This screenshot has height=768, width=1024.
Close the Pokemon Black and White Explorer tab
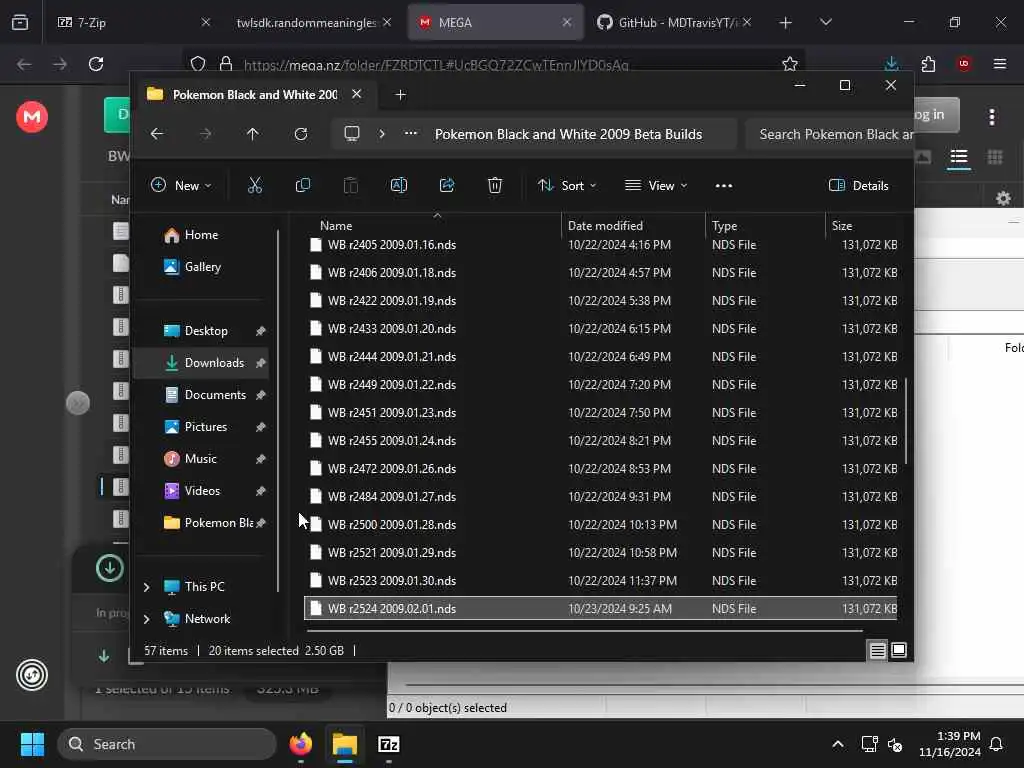click(357, 94)
